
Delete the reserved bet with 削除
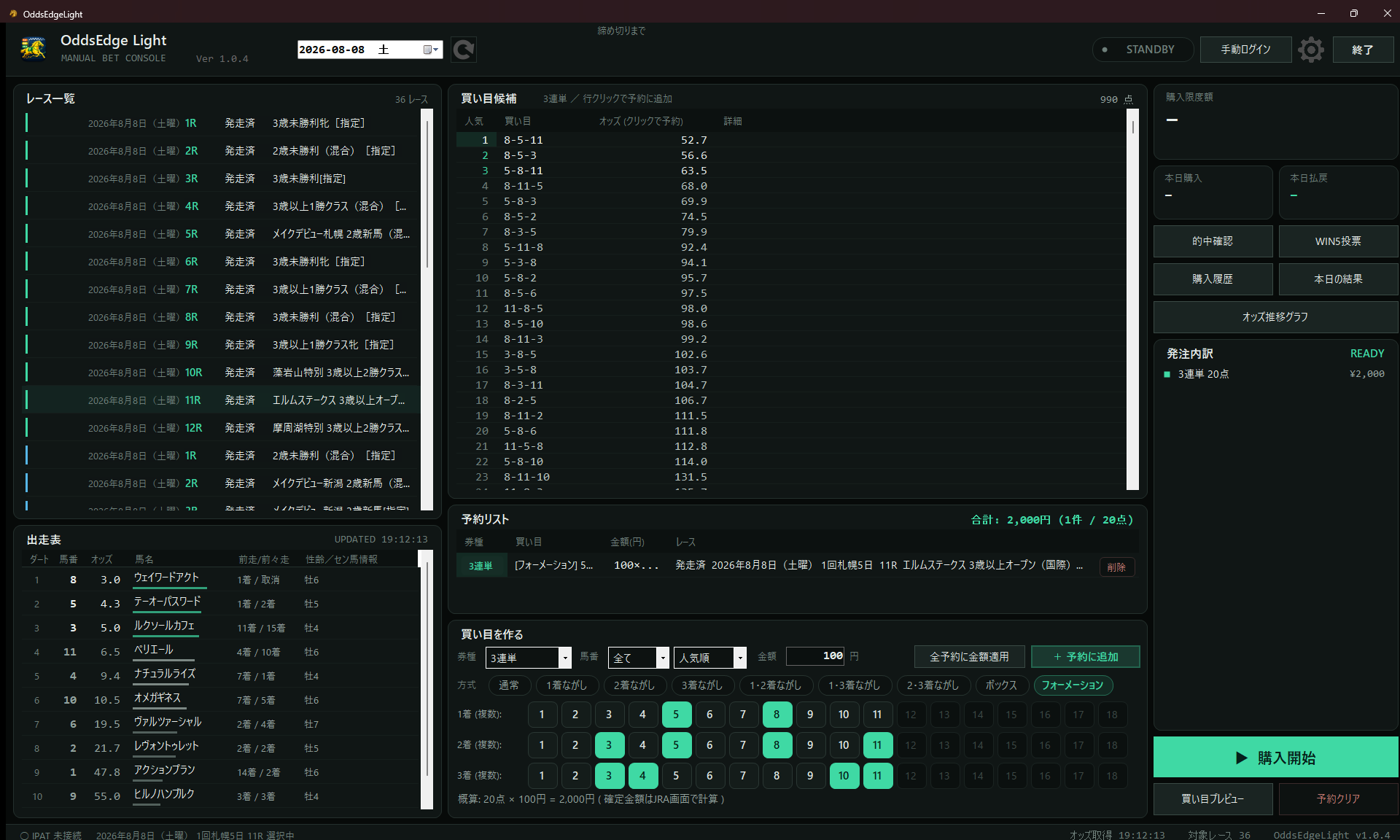pyautogui.click(x=1116, y=567)
